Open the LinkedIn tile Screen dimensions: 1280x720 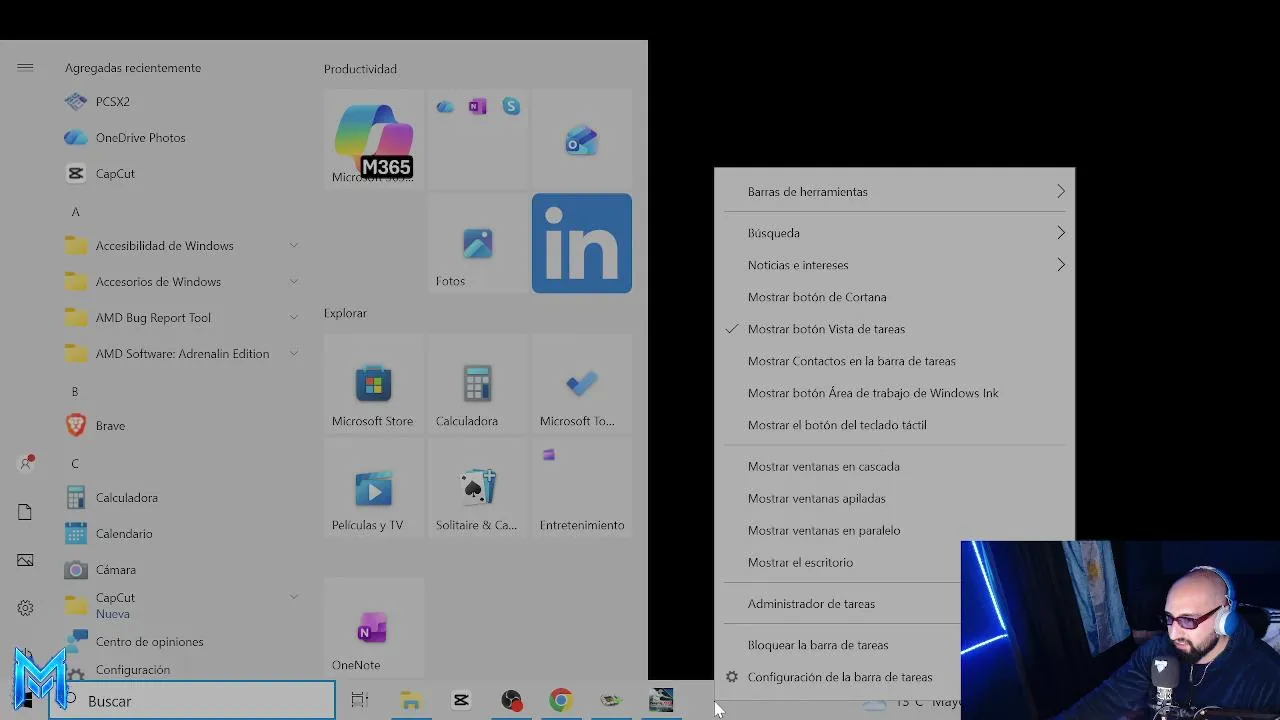tap(582, 244)
